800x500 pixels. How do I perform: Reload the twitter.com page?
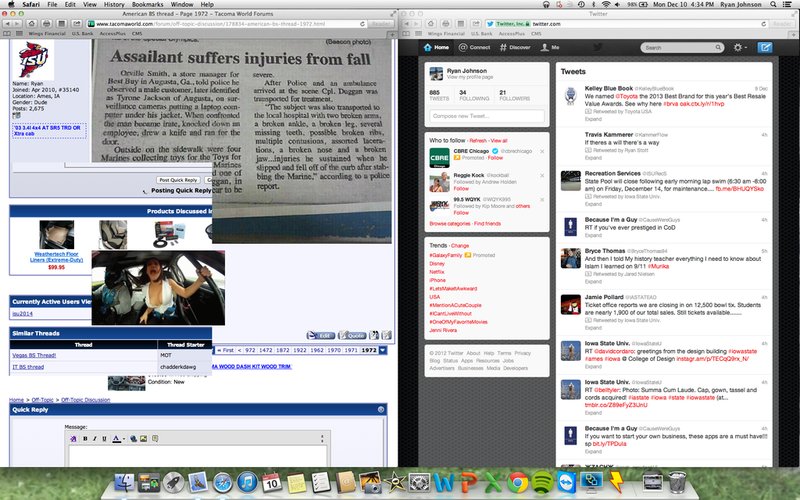coord(764,24)
